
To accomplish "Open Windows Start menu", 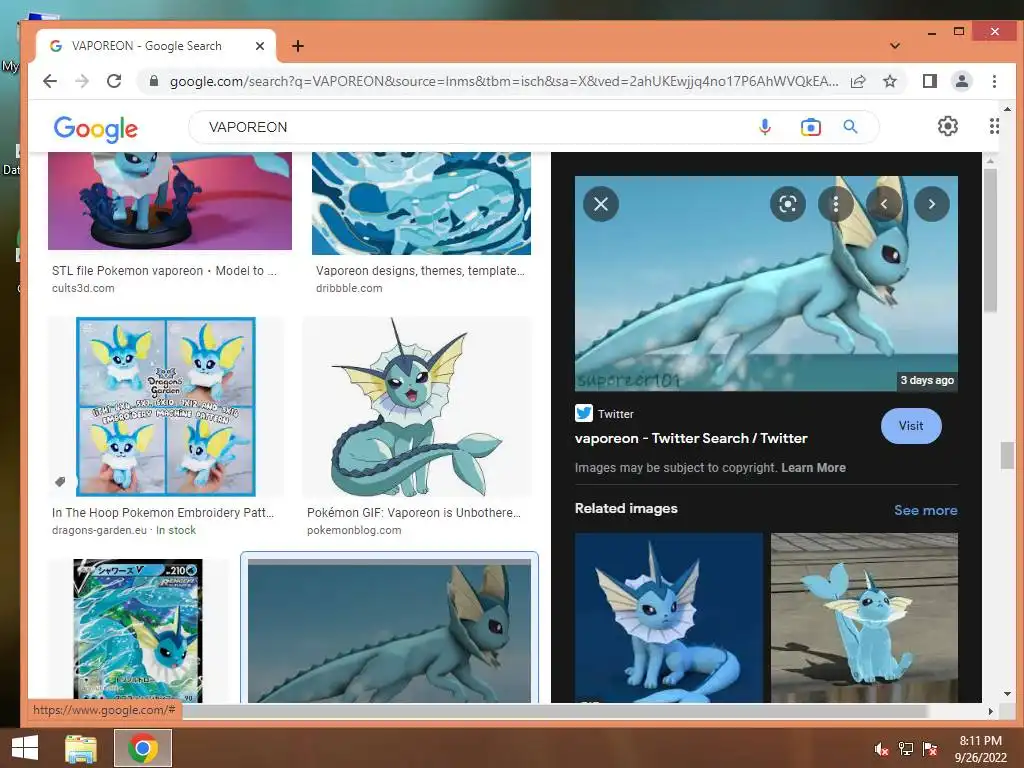I will coord(25,748).
